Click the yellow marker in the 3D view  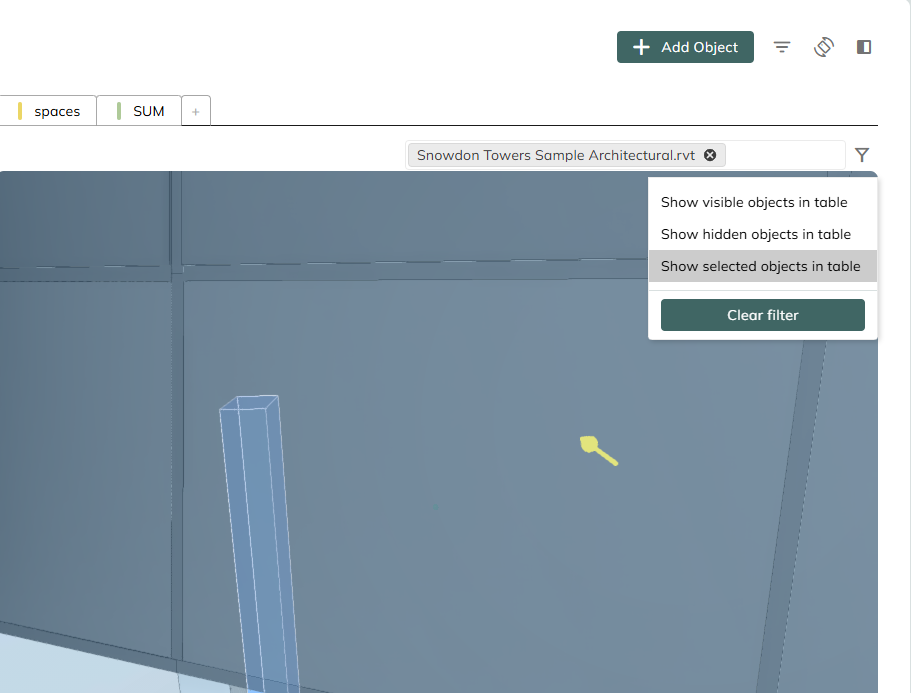tap(597, 450)
